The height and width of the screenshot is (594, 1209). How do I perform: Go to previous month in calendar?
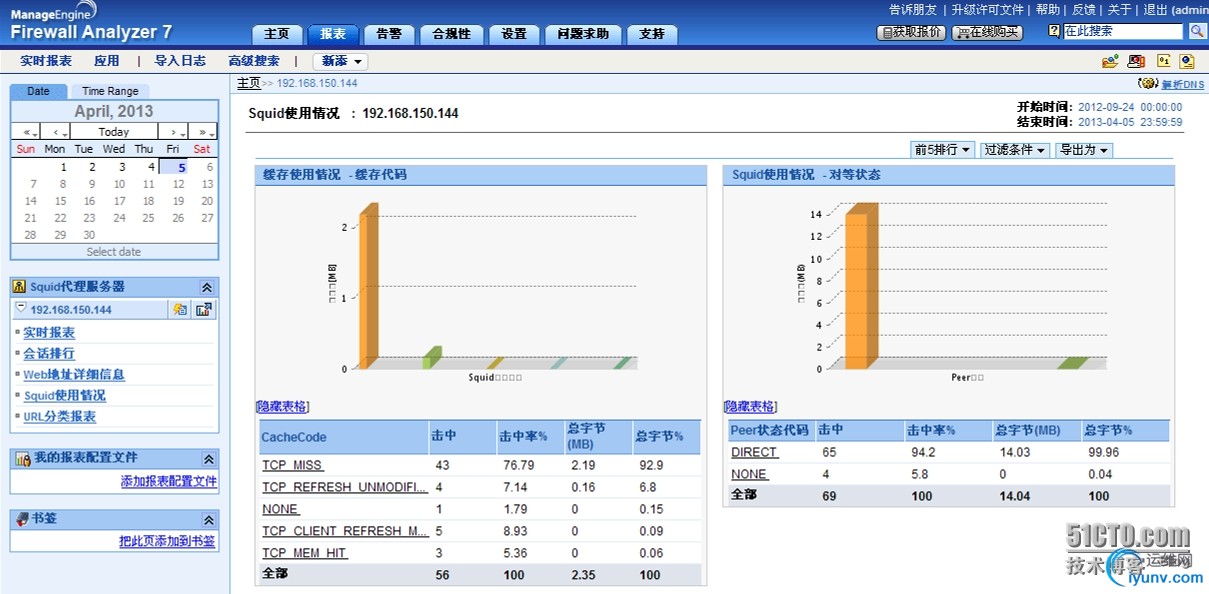pos(56,132)
